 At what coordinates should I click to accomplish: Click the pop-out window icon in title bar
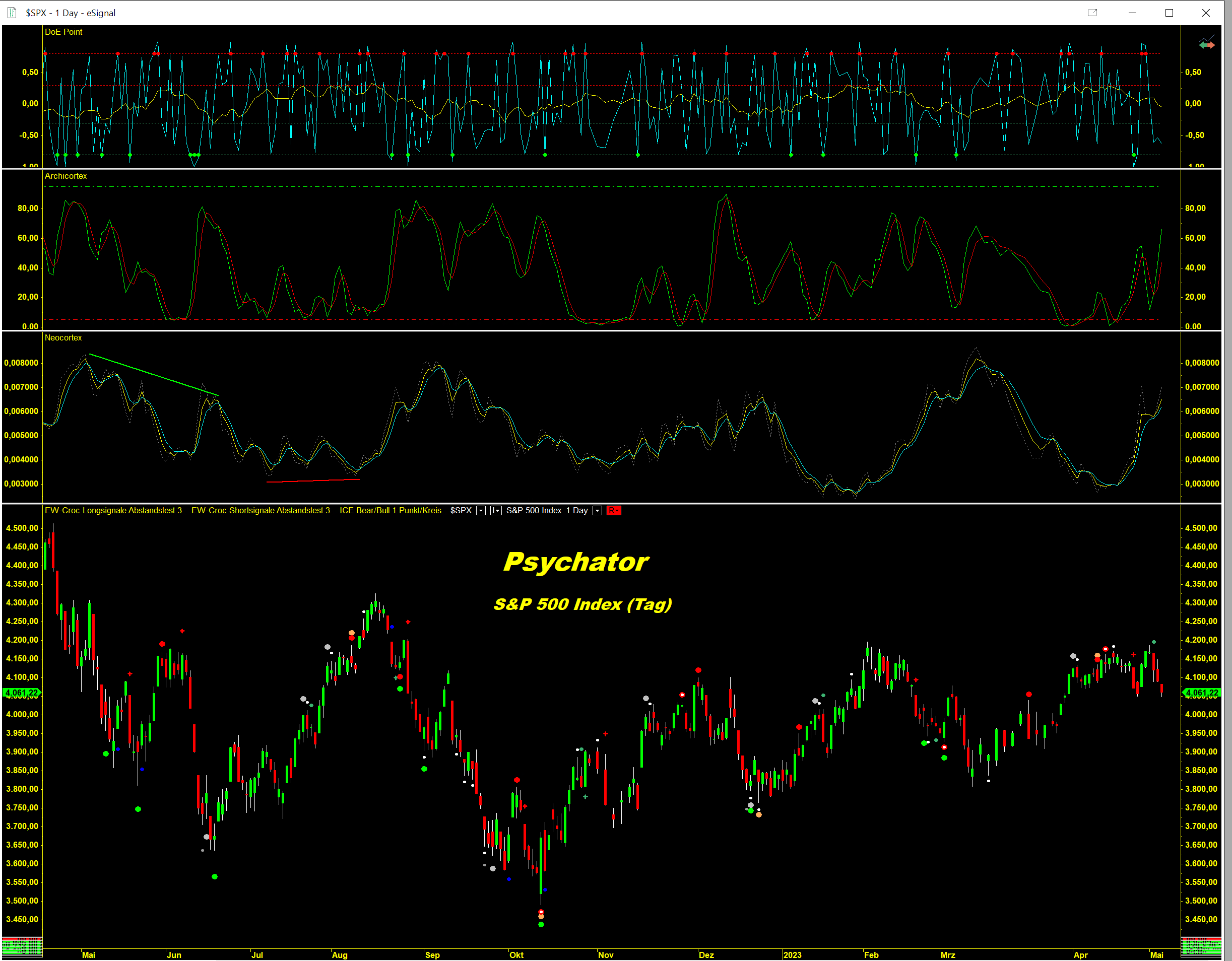(1092, 13)
